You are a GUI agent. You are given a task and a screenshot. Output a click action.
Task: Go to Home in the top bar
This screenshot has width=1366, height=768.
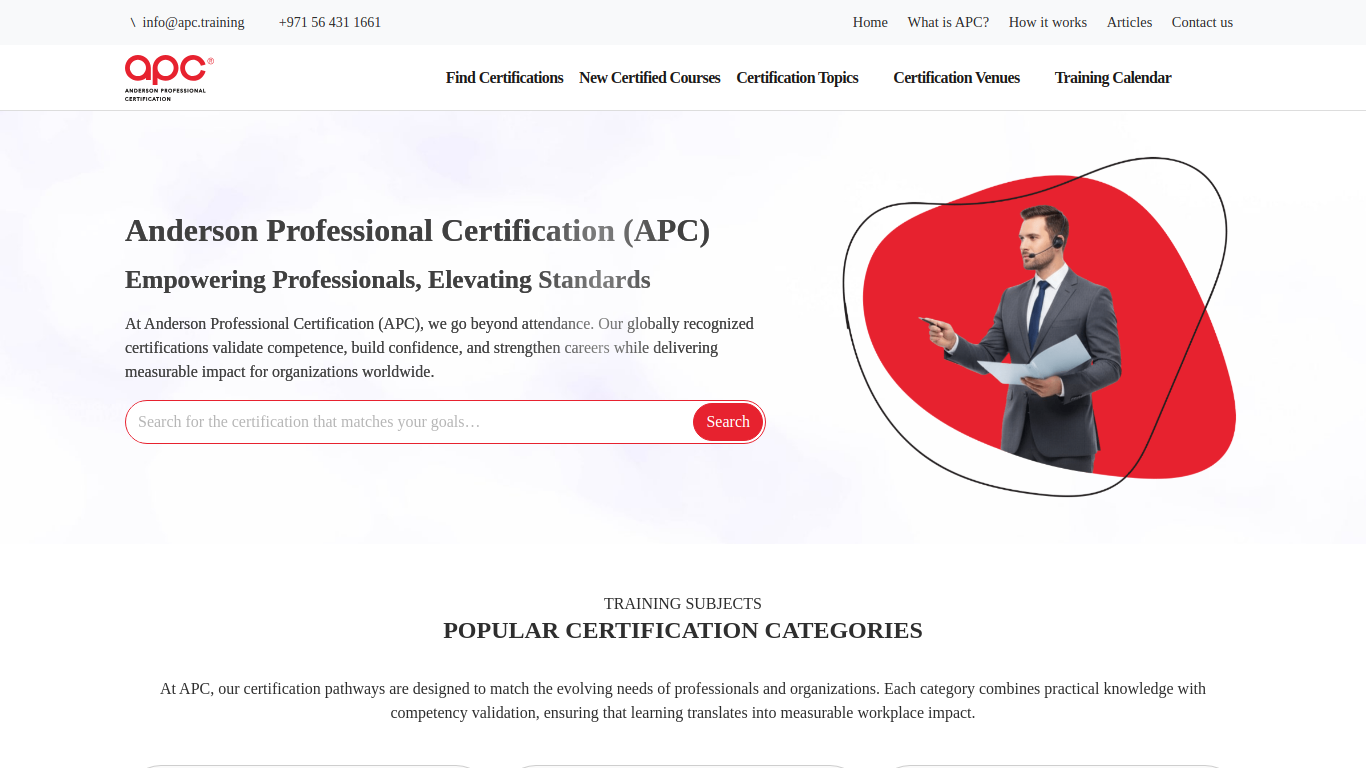tap(870, 22)
